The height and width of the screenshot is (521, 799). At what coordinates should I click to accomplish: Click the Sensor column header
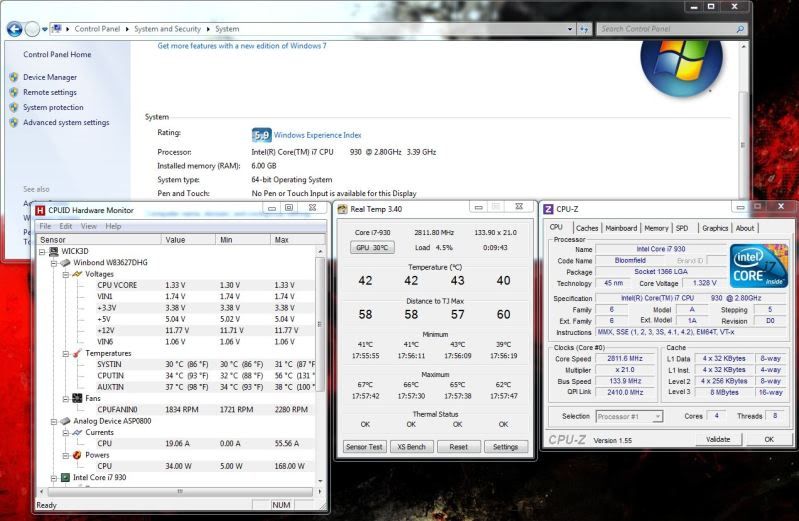pyautogui.click(x=99, y=240)
